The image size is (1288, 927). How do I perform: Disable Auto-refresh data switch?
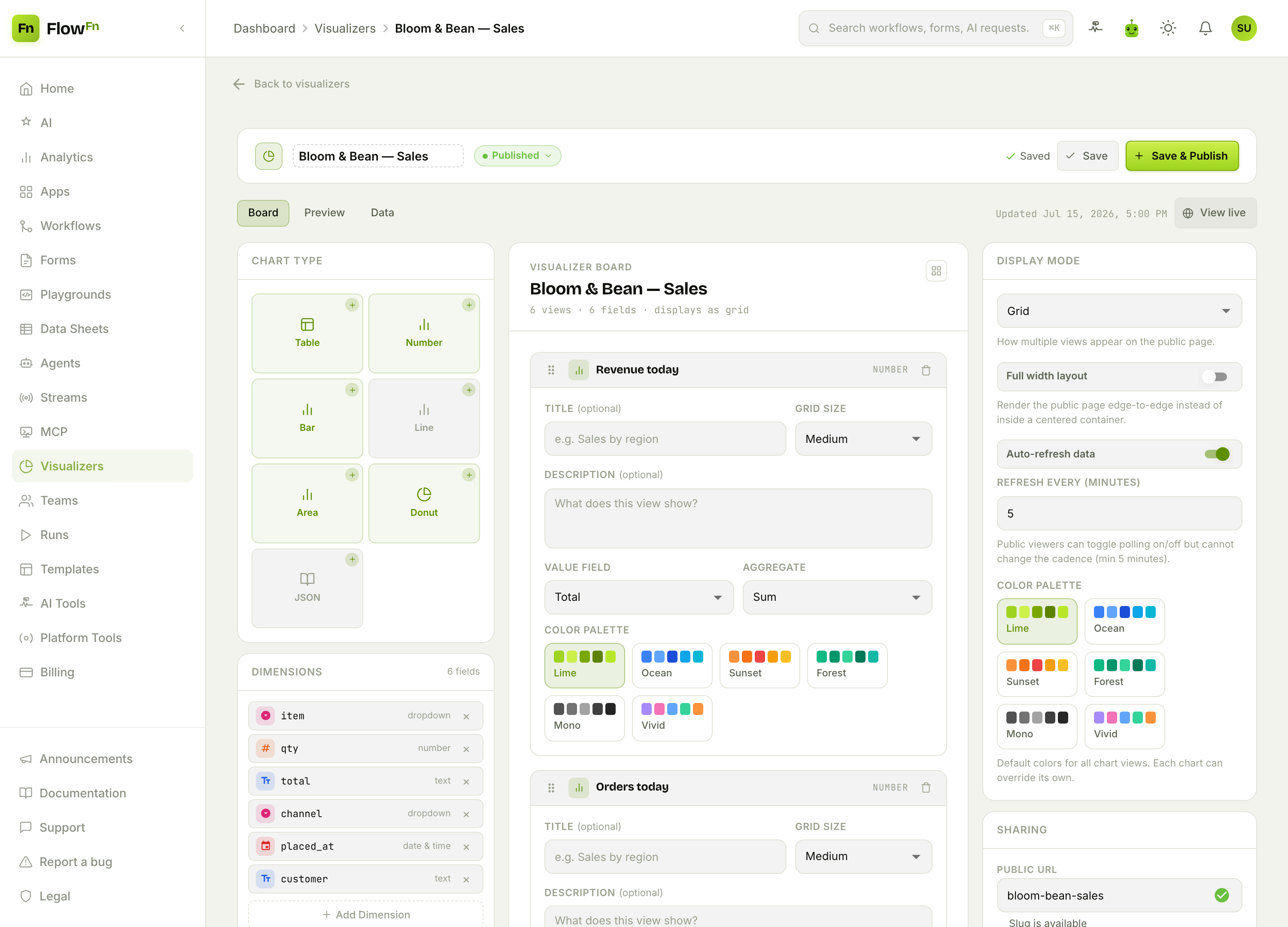1217,454
